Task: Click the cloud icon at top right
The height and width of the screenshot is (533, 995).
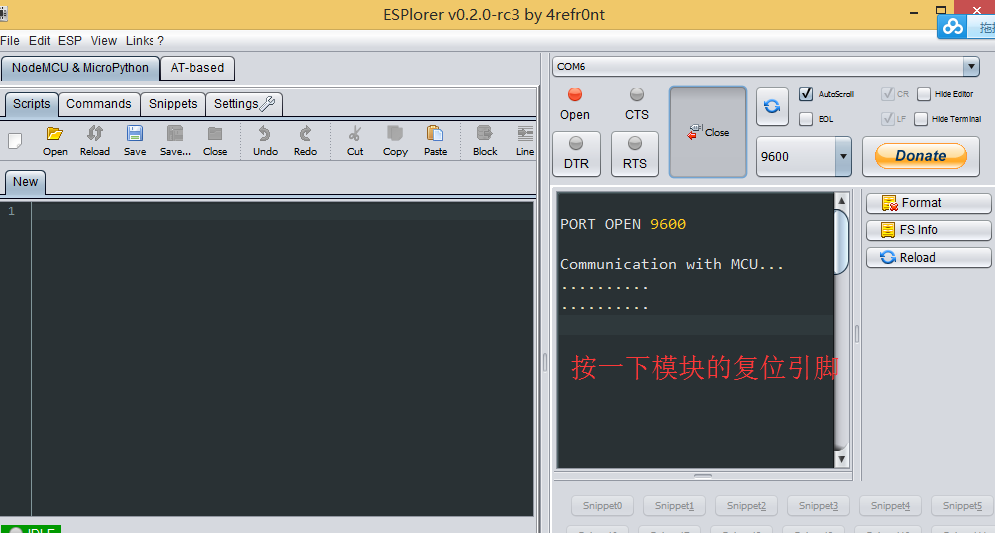Action: pos(952,27)
